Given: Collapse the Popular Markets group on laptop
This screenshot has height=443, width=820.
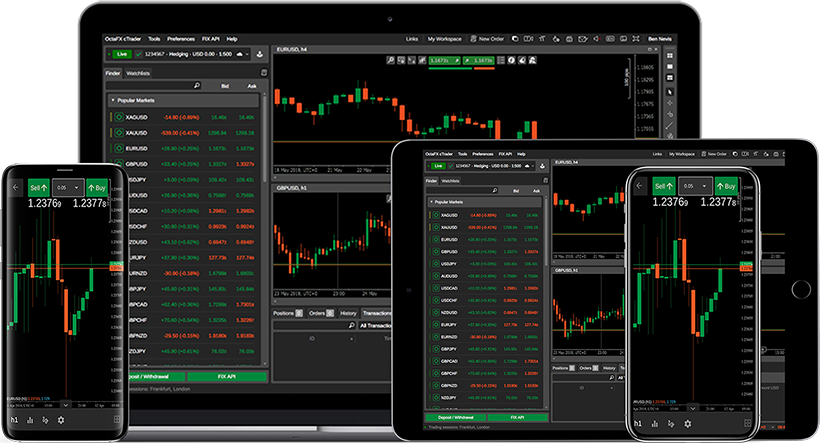Looking at the screenshot, I should click(x=112, y=101).
